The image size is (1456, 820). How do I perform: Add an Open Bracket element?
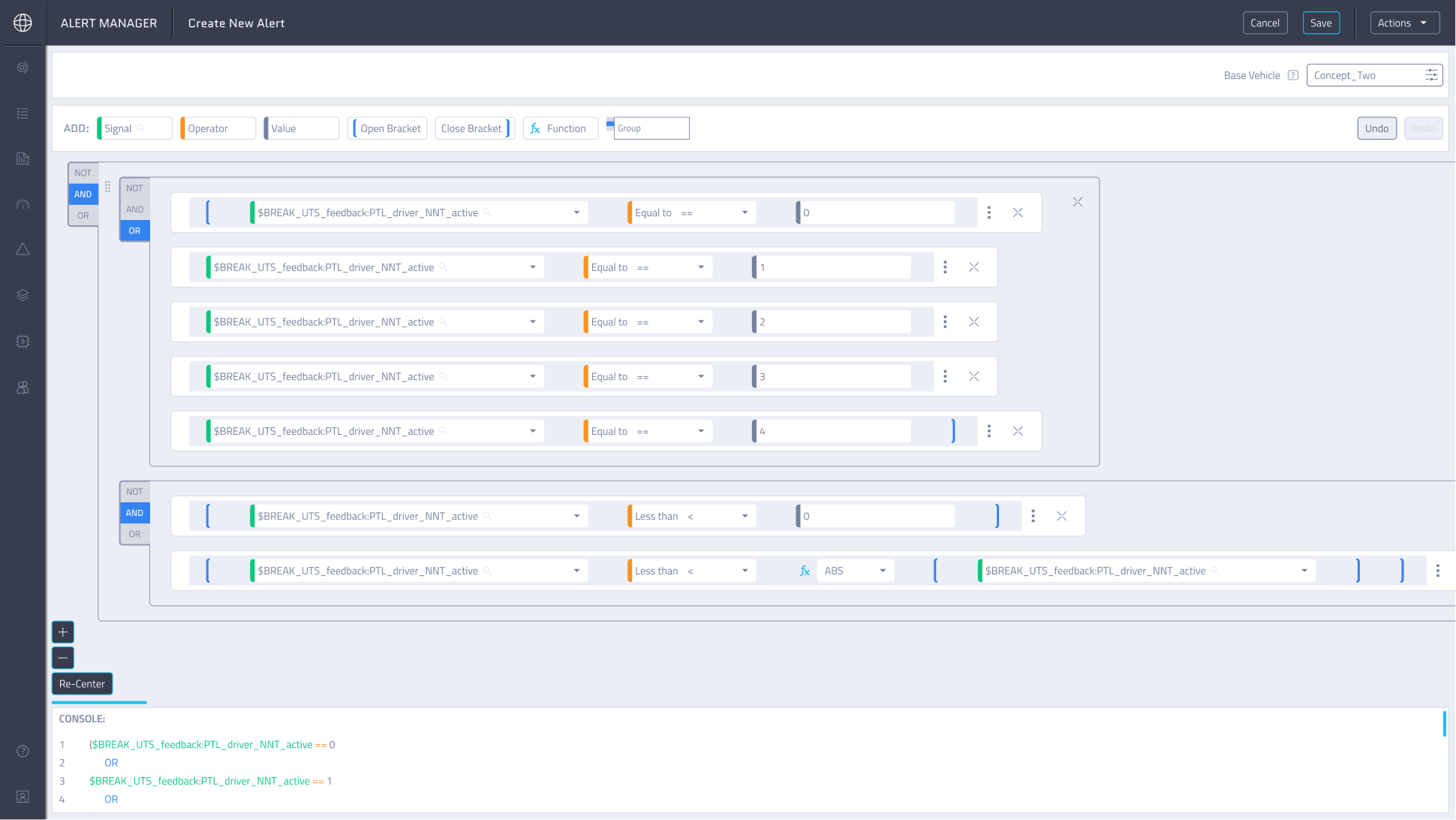pyautogui.click(x=388, y=128)
